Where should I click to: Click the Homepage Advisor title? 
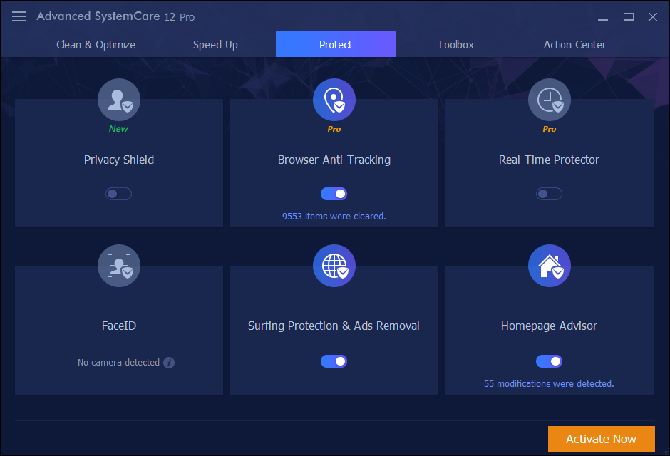549,326
